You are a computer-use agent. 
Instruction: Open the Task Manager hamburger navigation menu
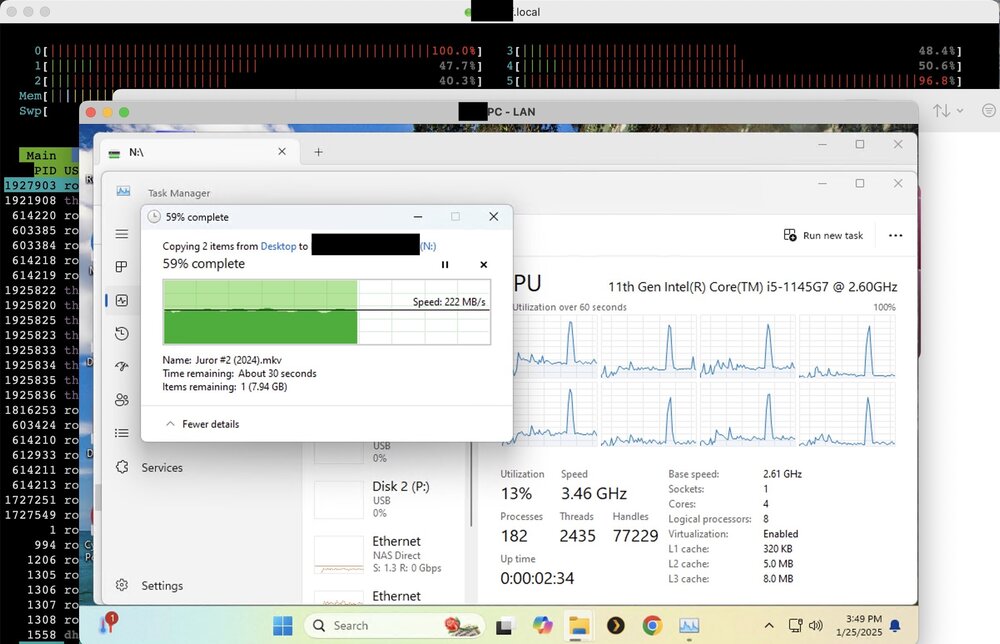coord(121,234)
